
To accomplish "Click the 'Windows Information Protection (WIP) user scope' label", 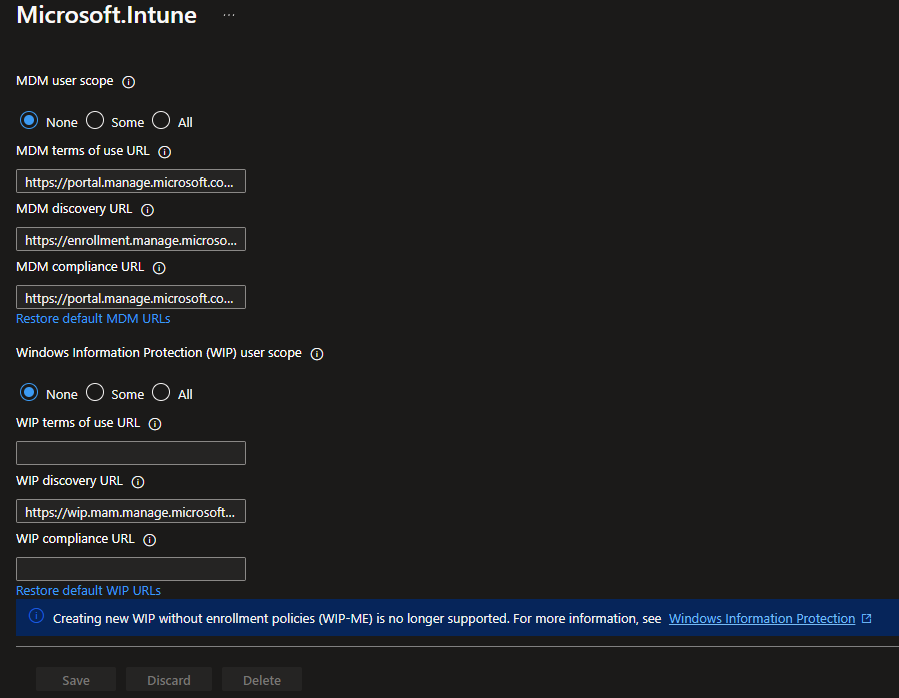I will [x=159, y=353].
